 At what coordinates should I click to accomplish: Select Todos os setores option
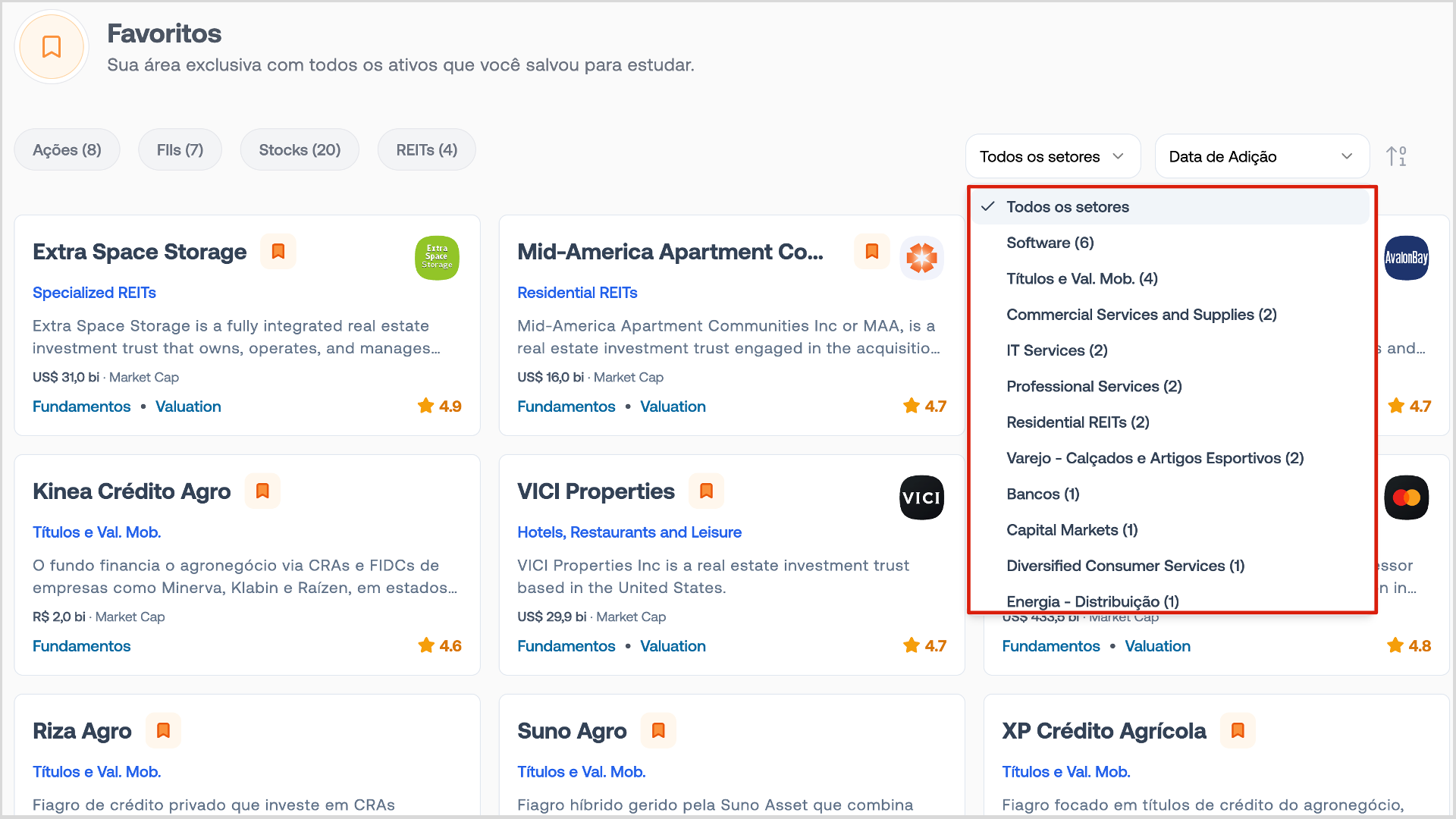tap(1171, 207)
